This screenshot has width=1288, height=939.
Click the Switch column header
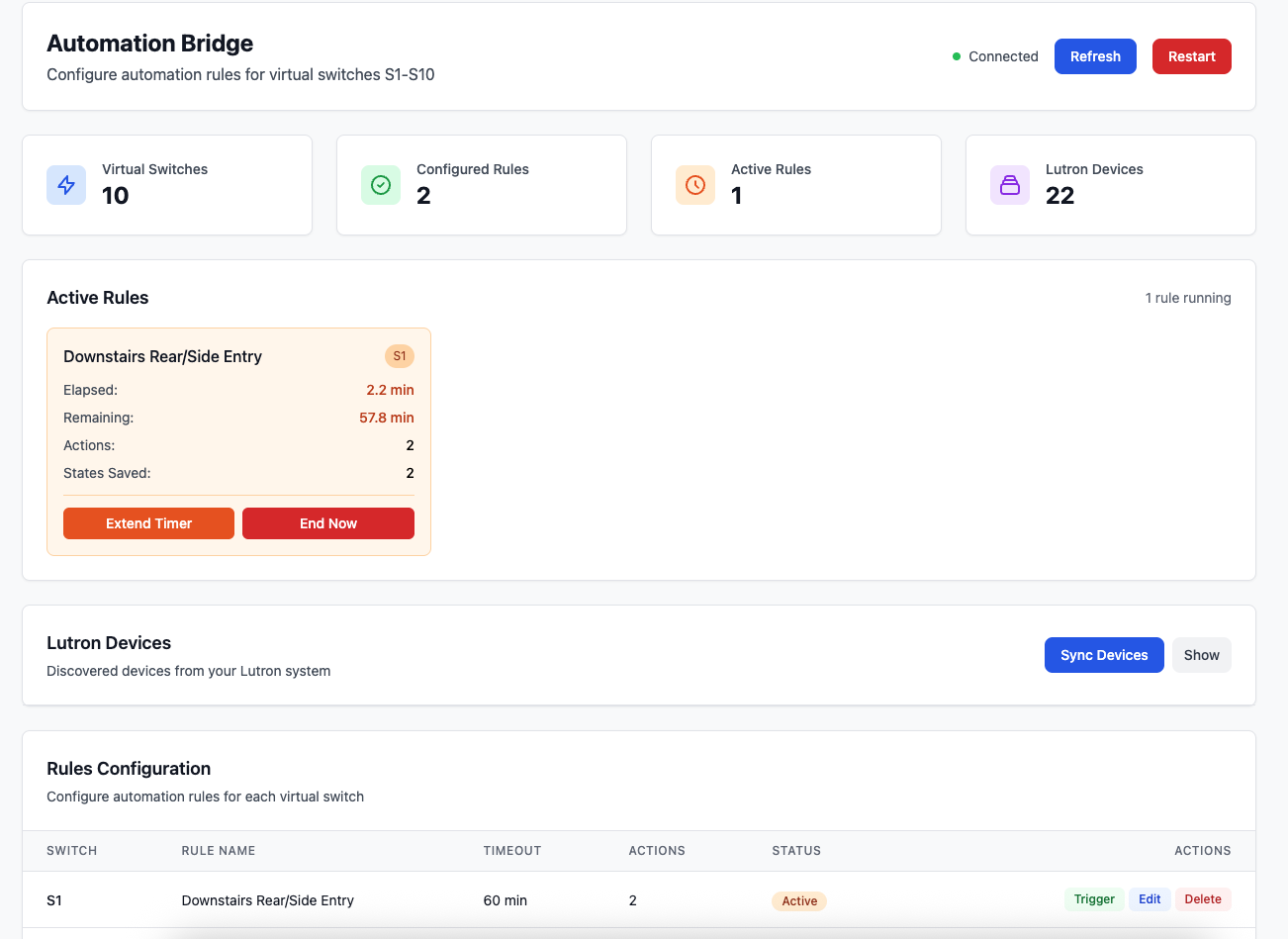[x=72, y=851]
